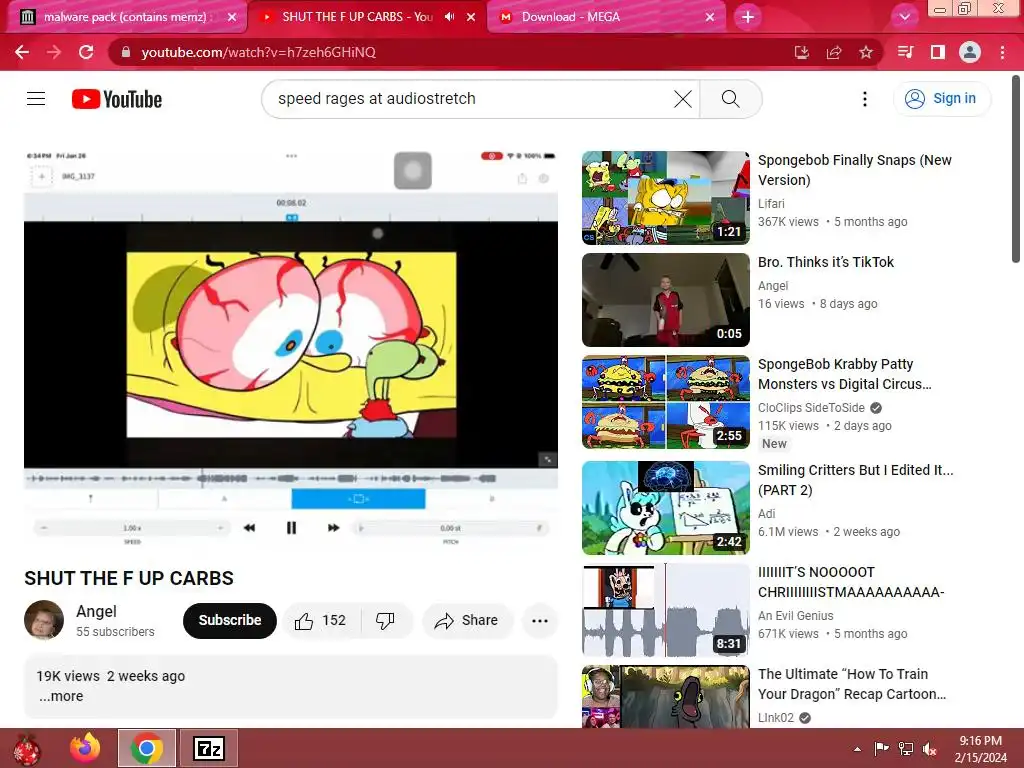Open IT'S NOOOOOT CHRISTMAAAS video thumbnail

tap(665, 610)
